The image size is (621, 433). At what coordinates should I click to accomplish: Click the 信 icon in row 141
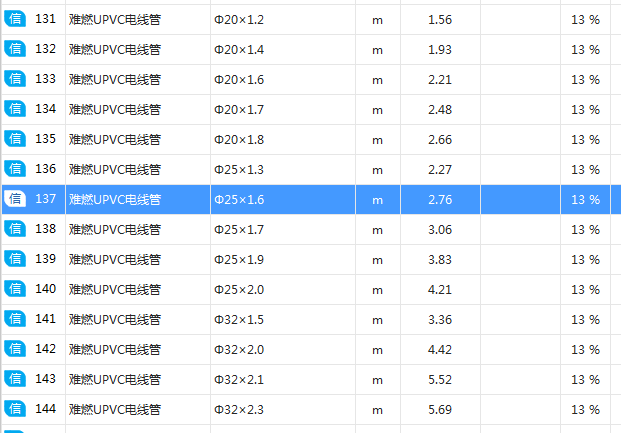coord(15,319)
